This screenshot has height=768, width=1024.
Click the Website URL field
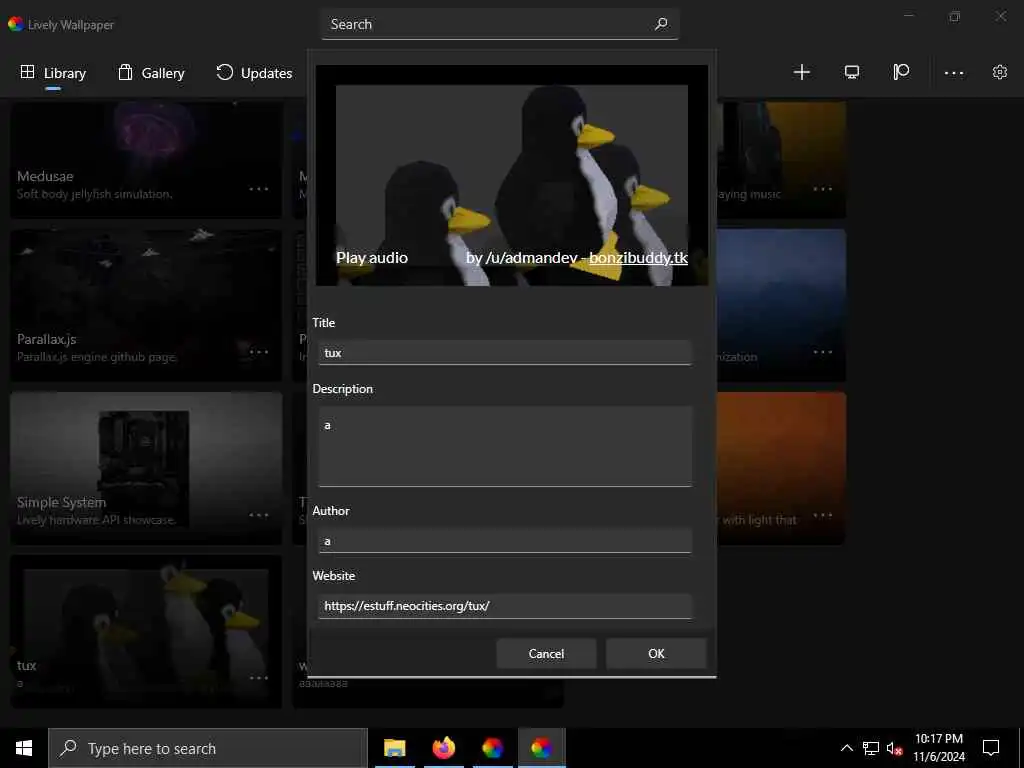[505, 606]
